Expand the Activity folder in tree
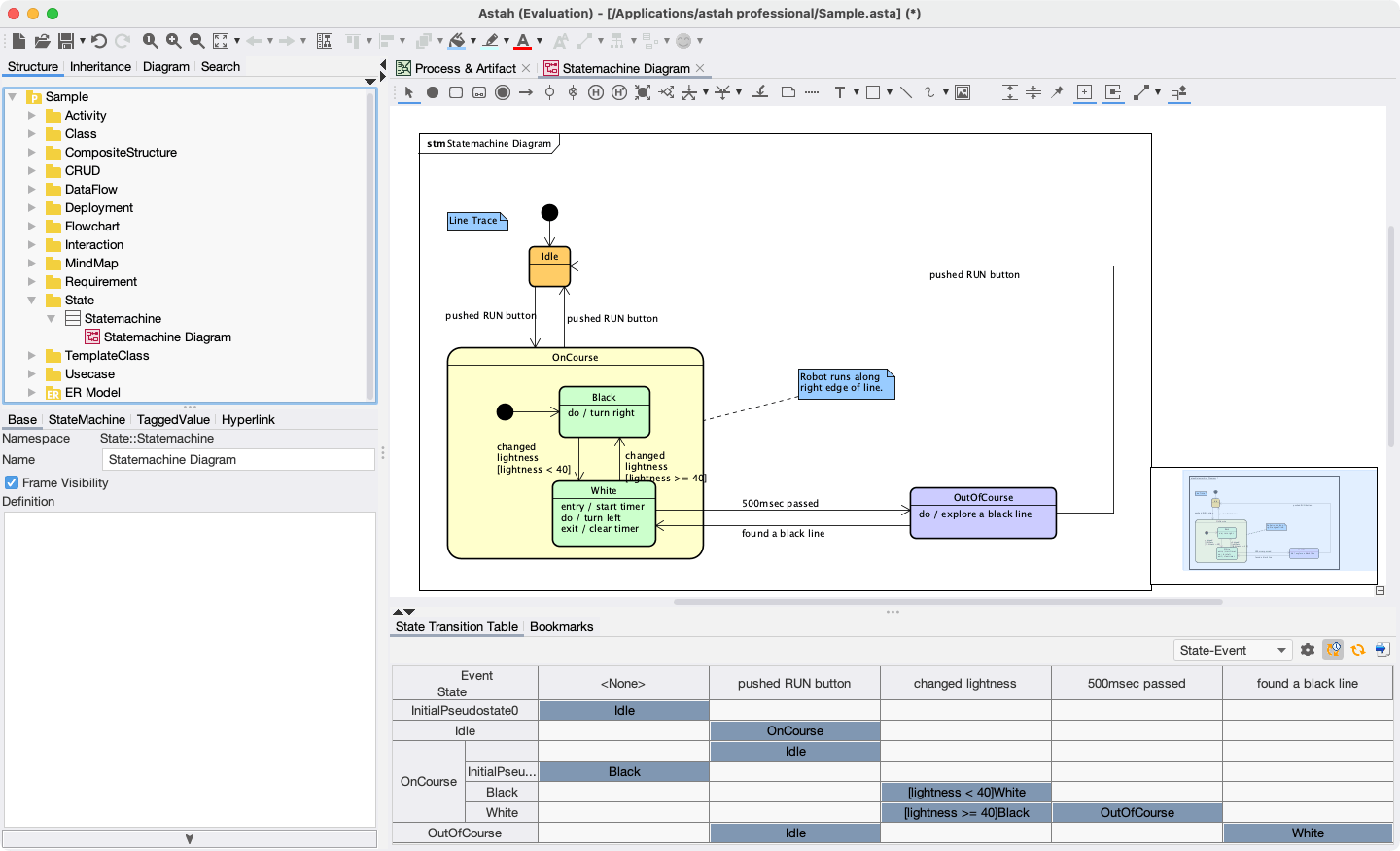This screenshot has height=851, width=1400. (32, 116)
